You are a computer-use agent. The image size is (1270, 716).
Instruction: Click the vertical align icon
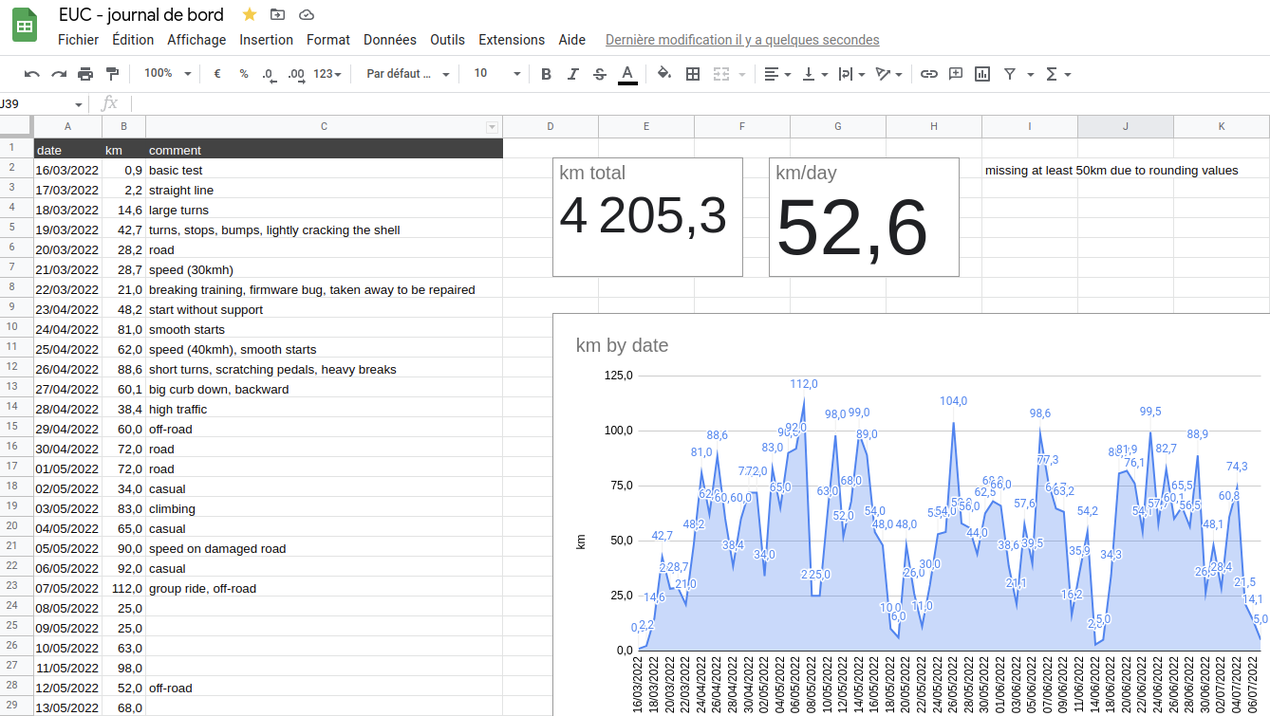(x=809, y=74)
